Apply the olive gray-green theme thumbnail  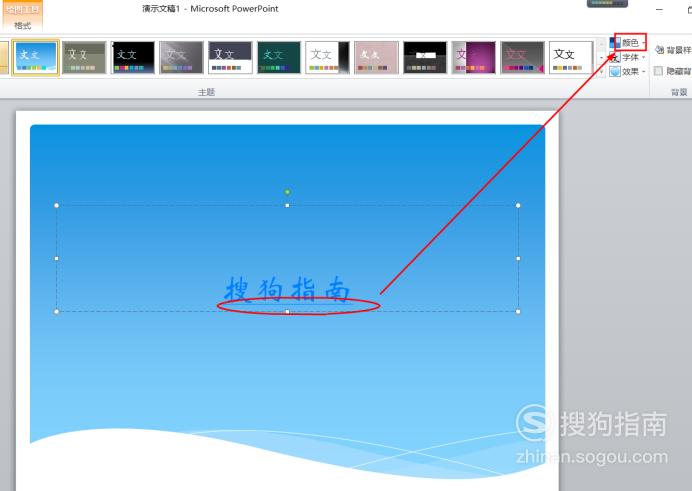tap(84, 57)
